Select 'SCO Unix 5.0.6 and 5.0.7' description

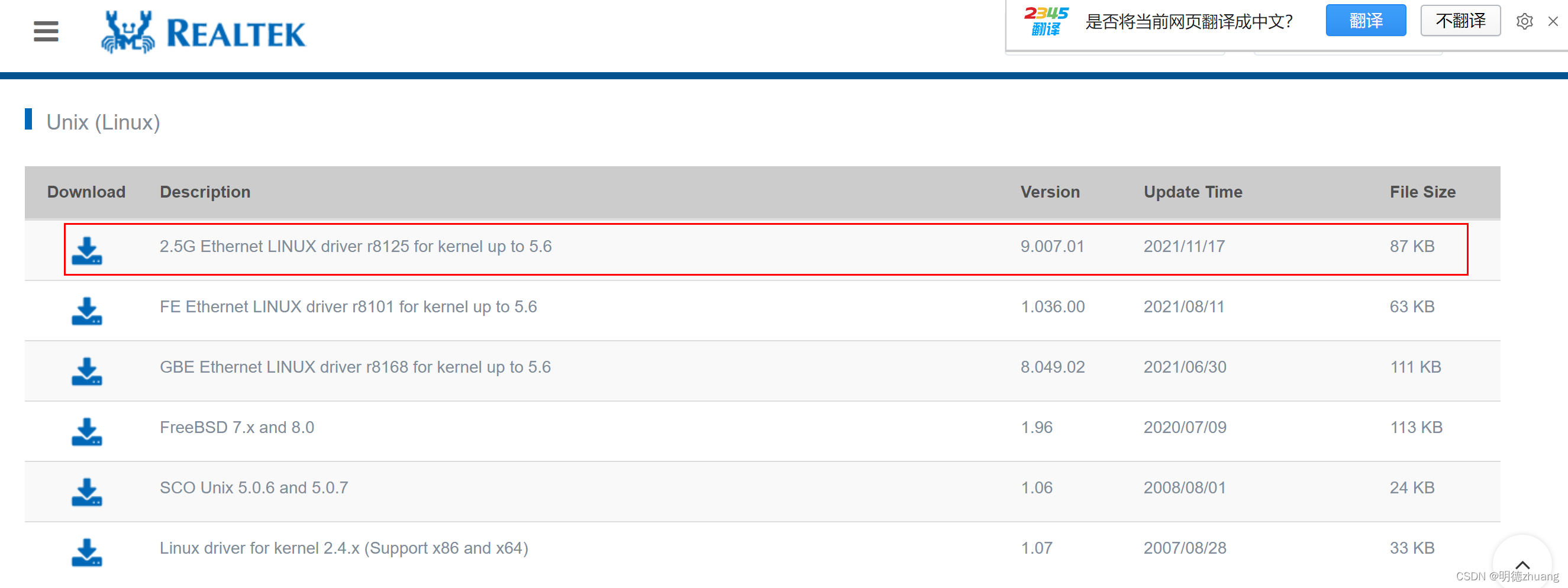pos(254,487)
